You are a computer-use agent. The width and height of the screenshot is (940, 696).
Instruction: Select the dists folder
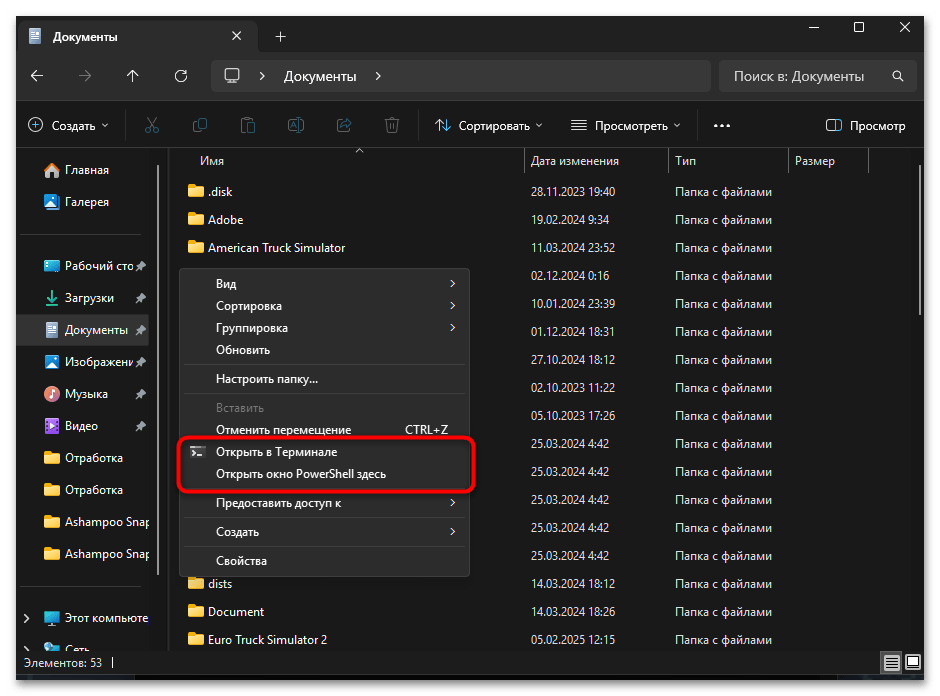(210, 584)
